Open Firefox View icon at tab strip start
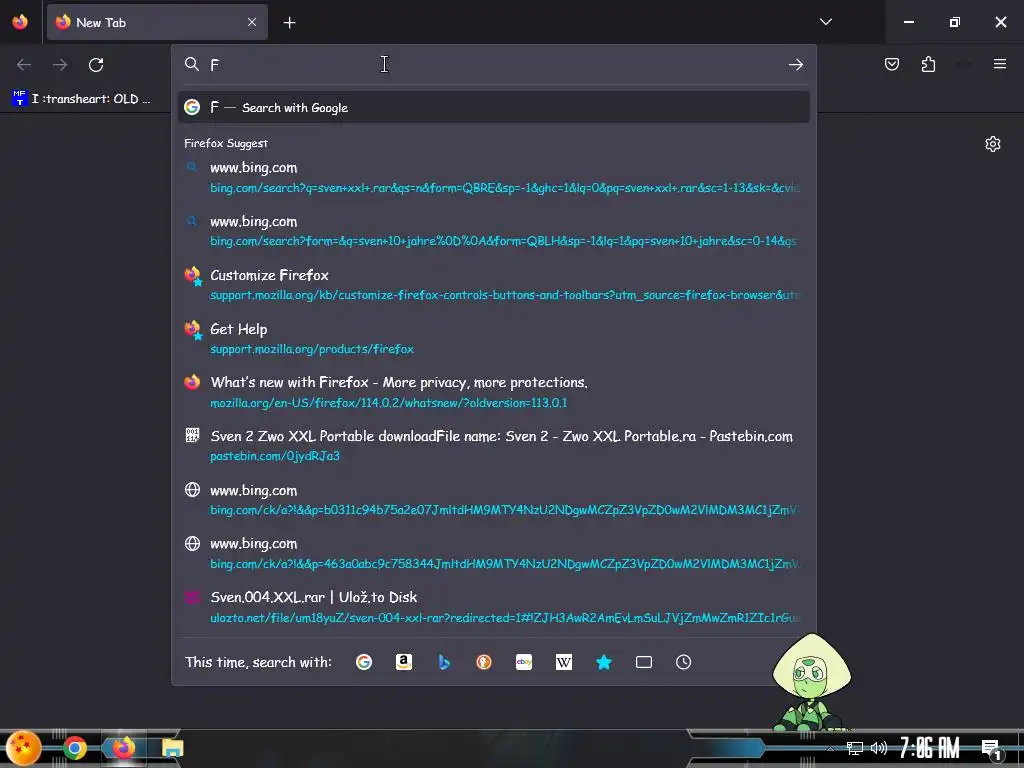 coord(20,22)
